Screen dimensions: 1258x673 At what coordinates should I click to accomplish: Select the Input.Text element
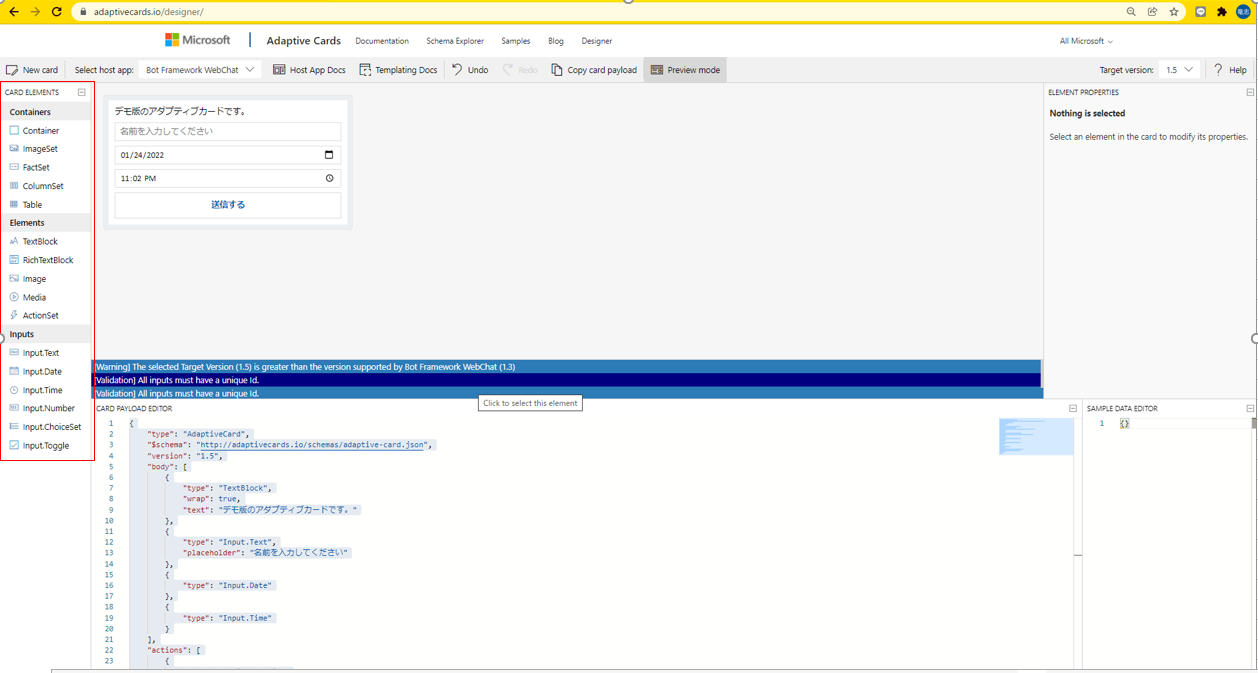point(34,353)
